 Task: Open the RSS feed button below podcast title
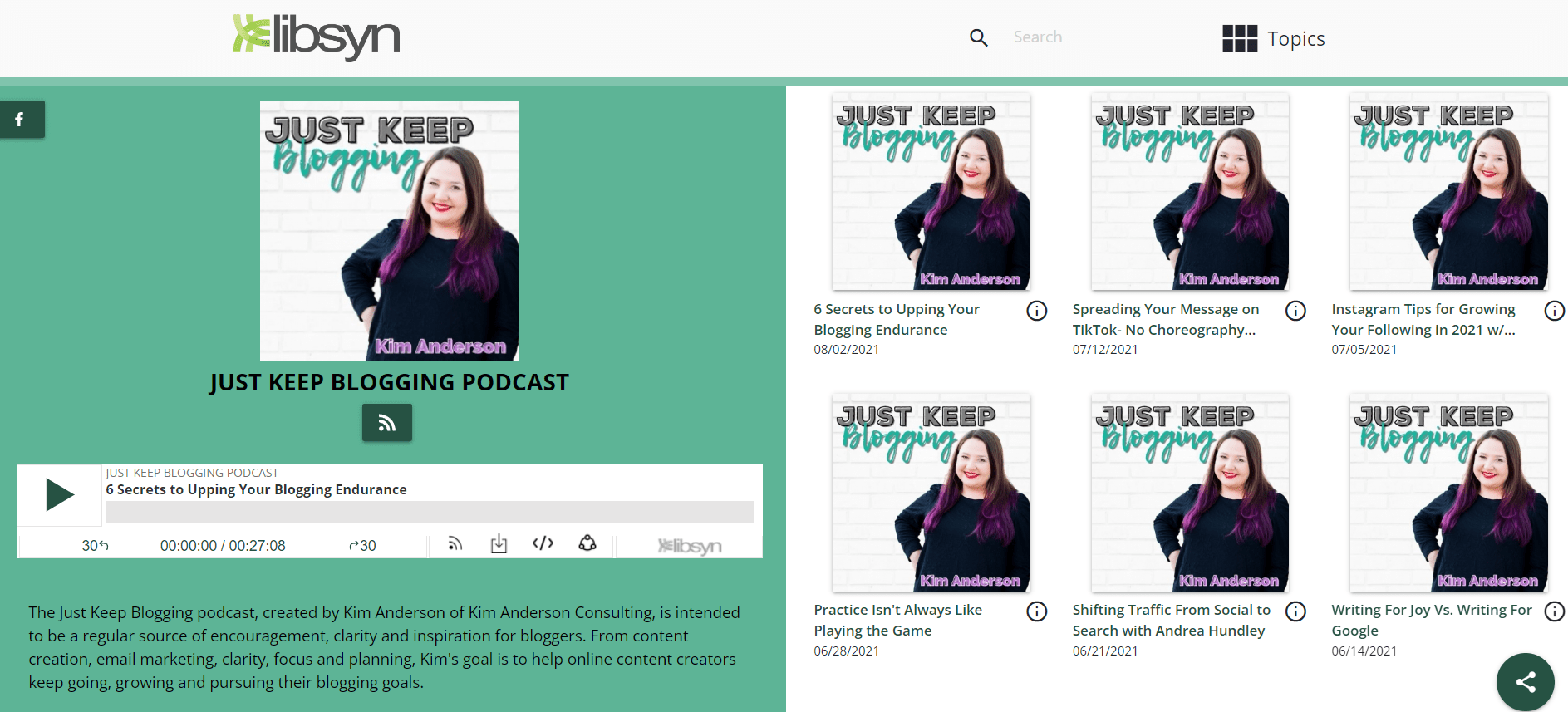(386, 423)
